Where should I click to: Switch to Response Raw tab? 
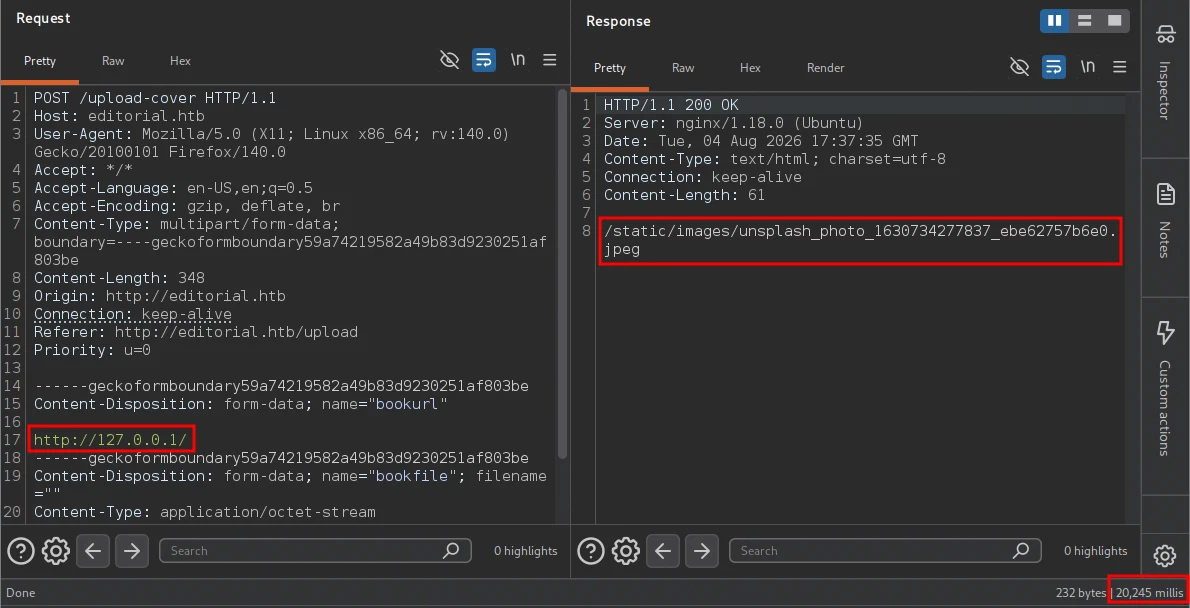coord(683,68)
